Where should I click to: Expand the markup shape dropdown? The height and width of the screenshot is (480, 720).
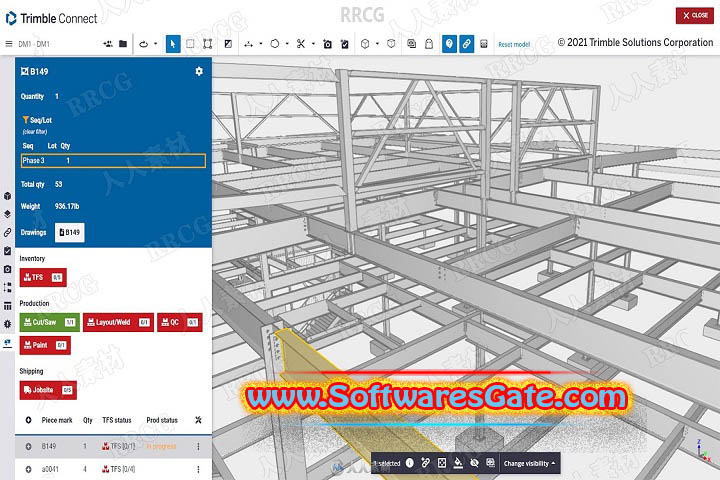click(x=287, y=44)
